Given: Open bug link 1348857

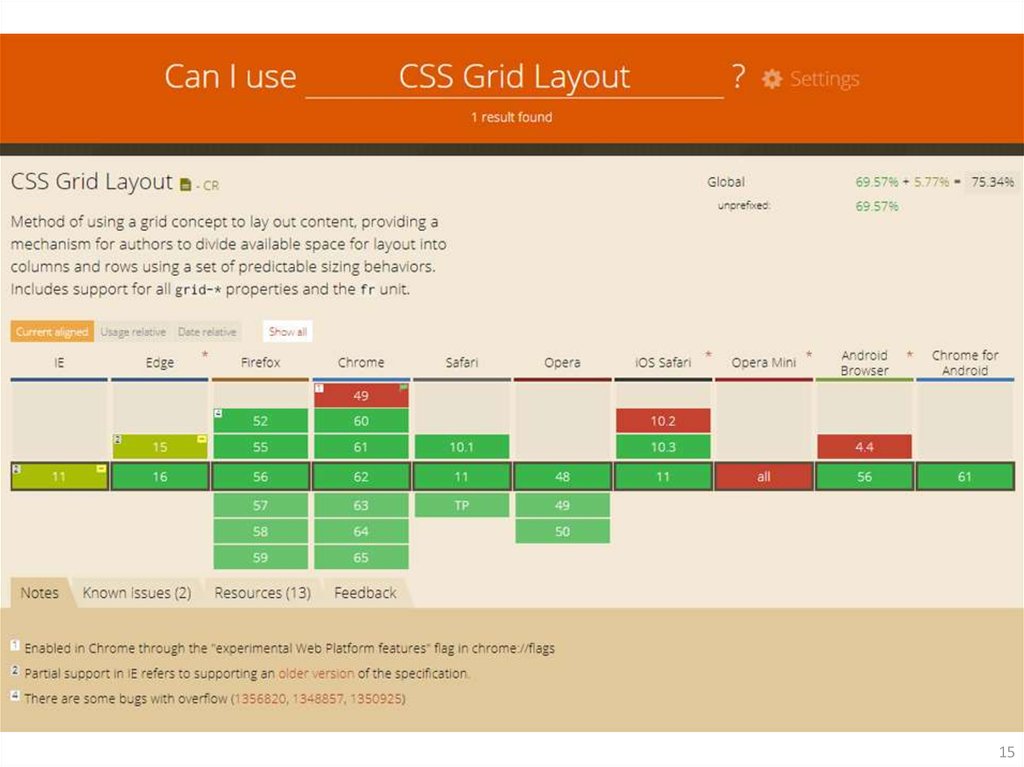Looking at the screenshot, I should pos(318,698).
